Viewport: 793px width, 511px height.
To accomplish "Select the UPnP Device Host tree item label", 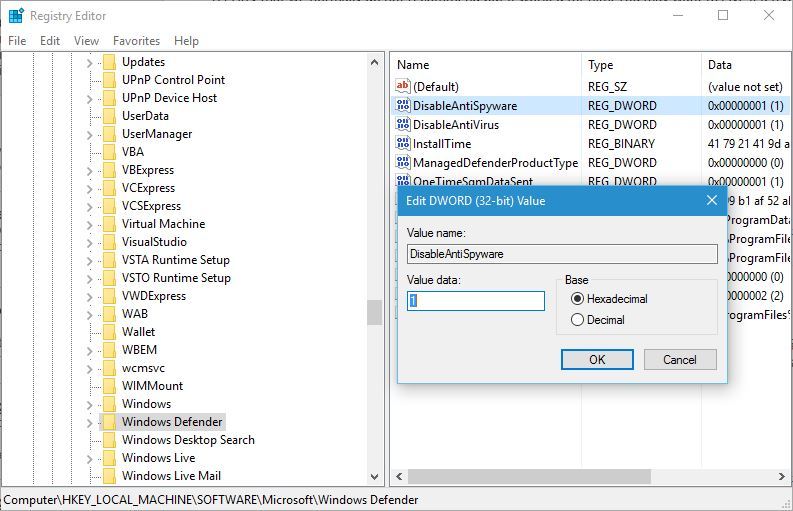I will [x=169, y=98].
